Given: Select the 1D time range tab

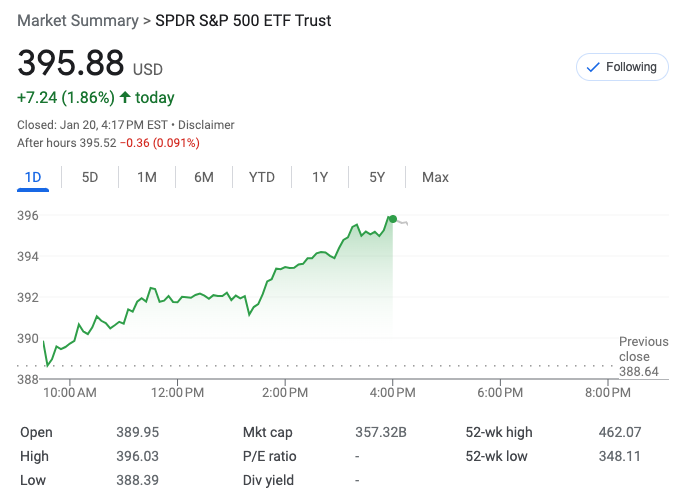Looking at the screenshot, I should click(x=33, y=177).
